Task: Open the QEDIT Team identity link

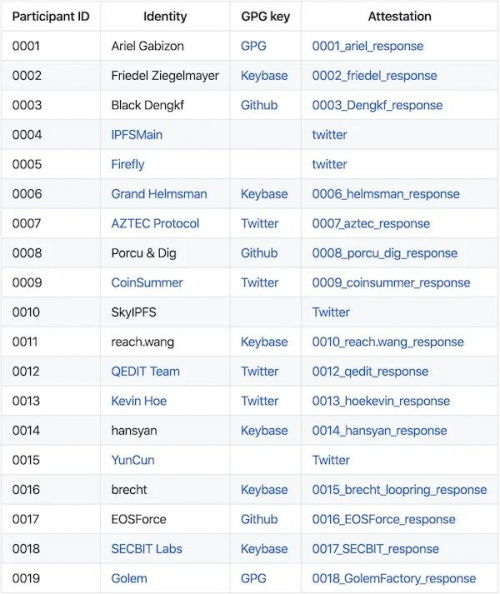Action: [x=145, y=371]
